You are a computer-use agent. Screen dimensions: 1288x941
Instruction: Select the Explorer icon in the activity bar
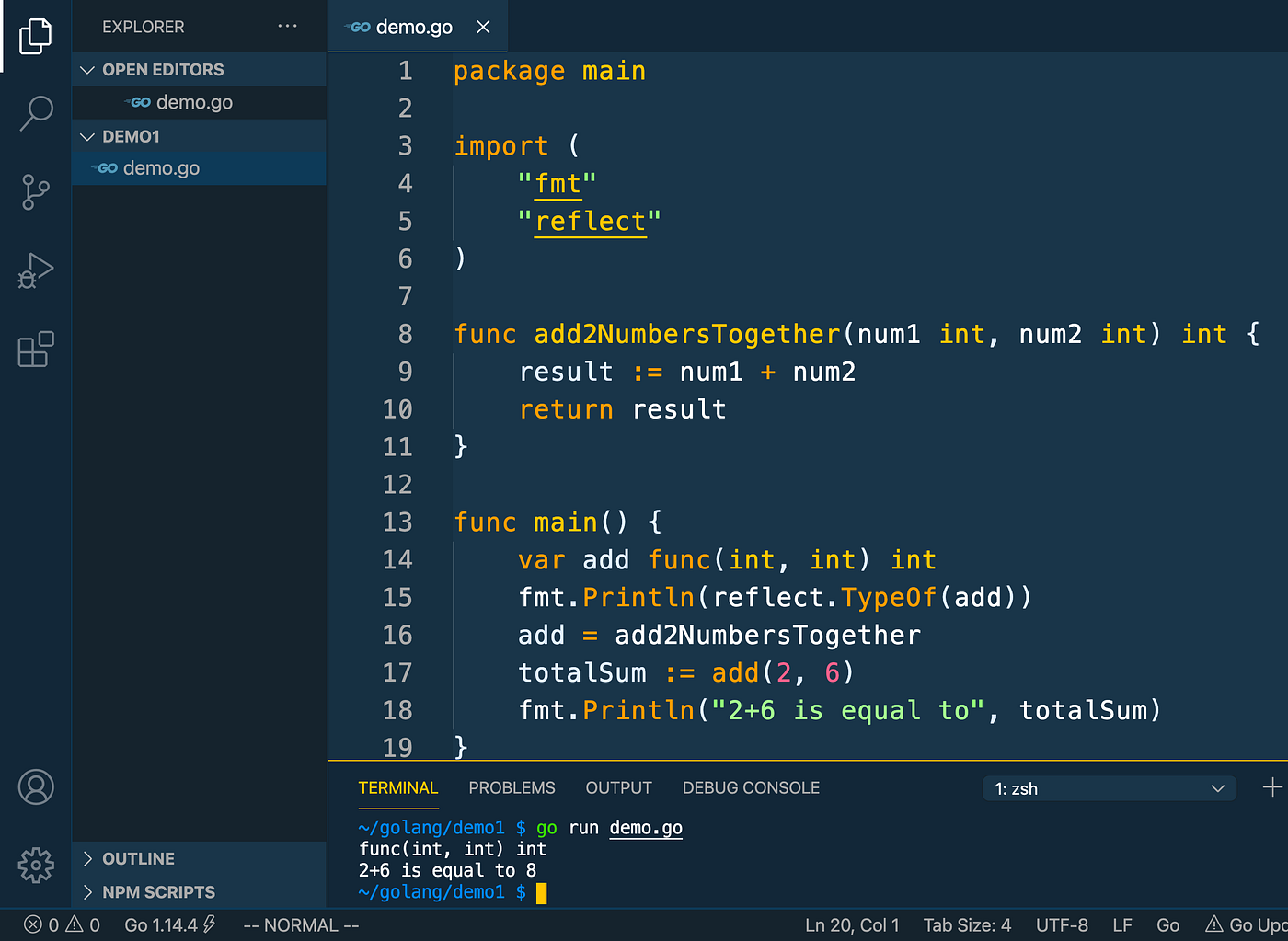[x=36, y=35]
